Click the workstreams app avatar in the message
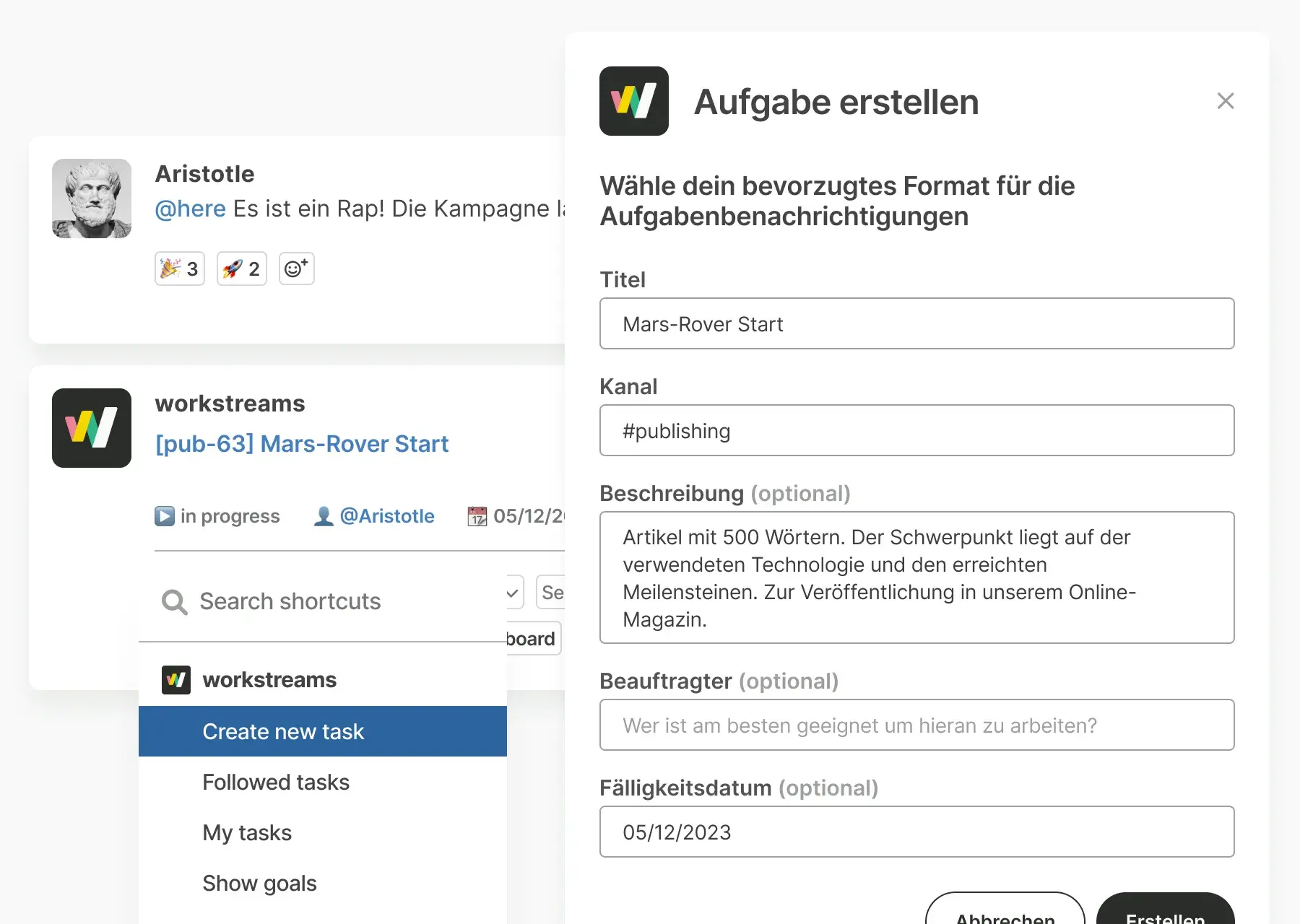 [92, 428]
